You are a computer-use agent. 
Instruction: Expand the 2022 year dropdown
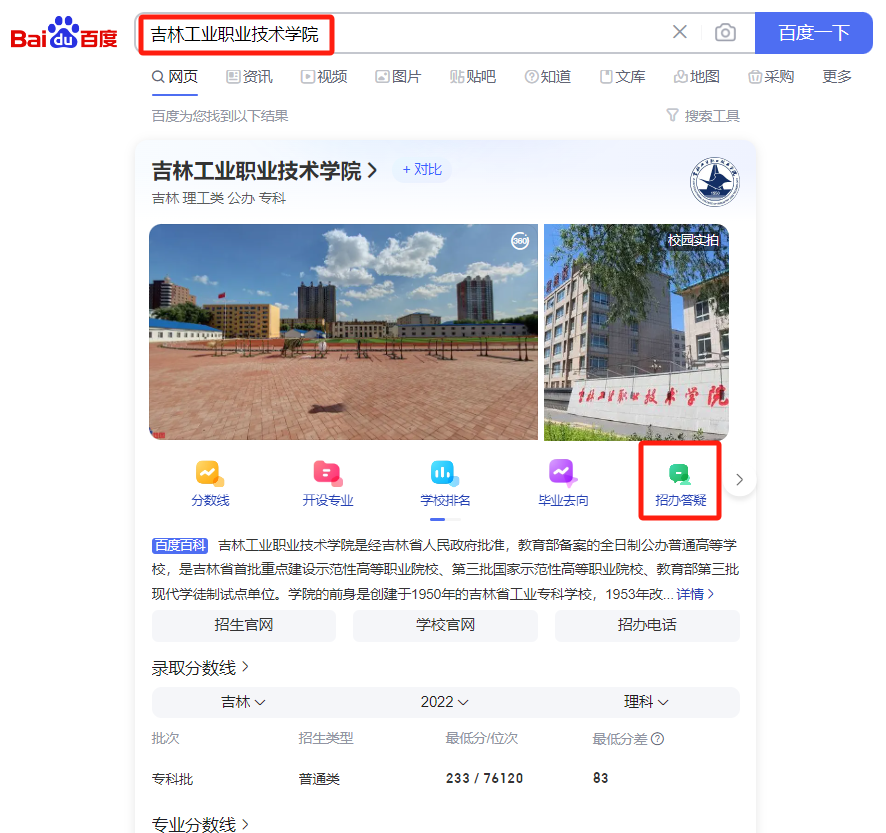click(445, 702)
